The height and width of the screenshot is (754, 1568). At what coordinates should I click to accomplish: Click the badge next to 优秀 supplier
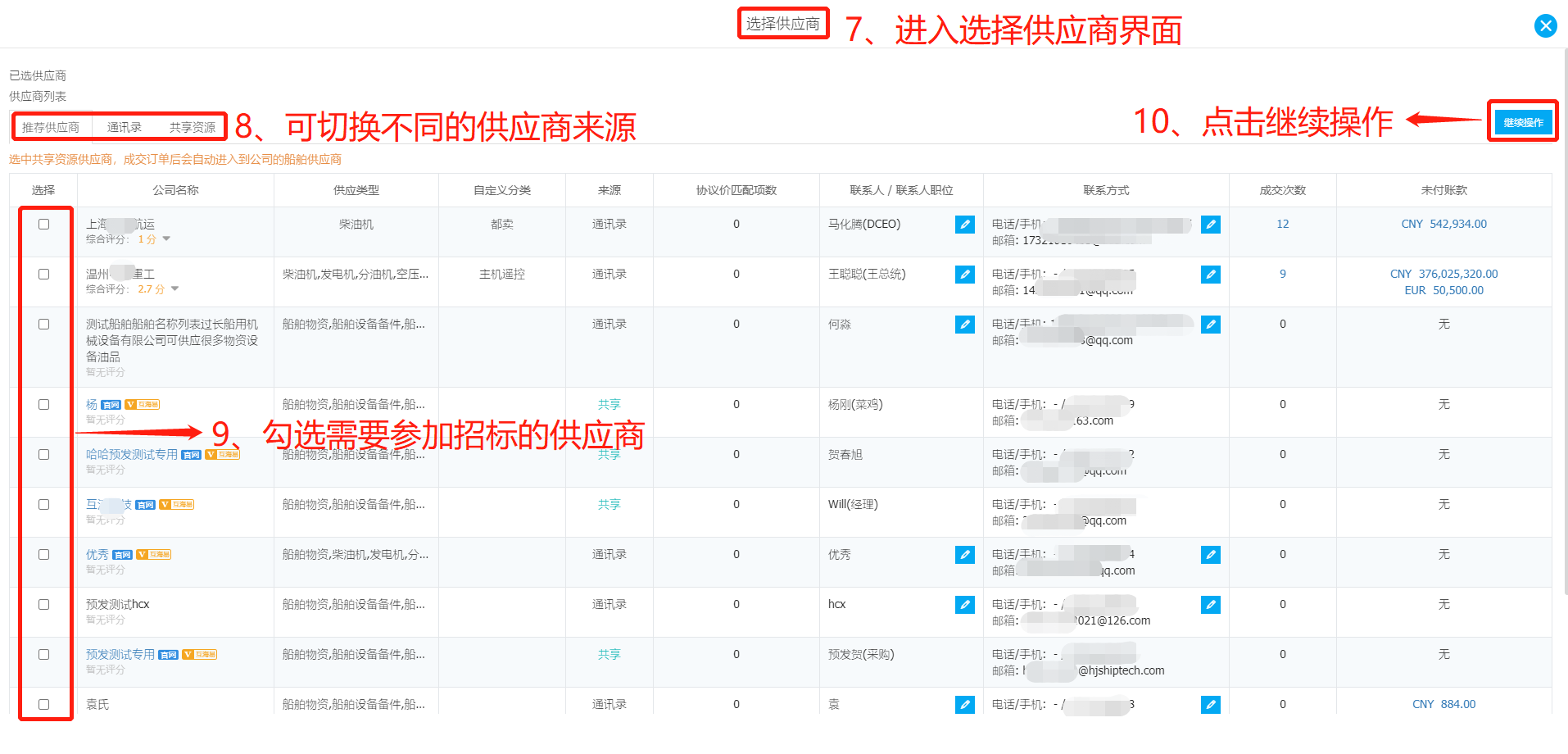[122, 555]
